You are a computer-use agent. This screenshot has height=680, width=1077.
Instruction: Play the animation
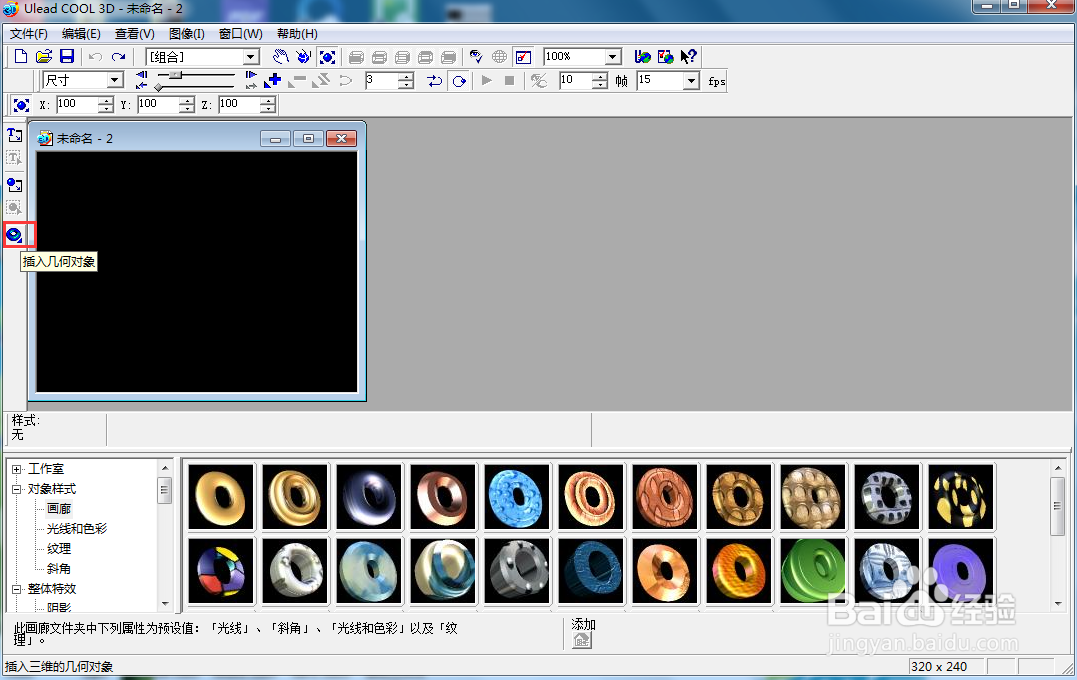click(486, 80)
